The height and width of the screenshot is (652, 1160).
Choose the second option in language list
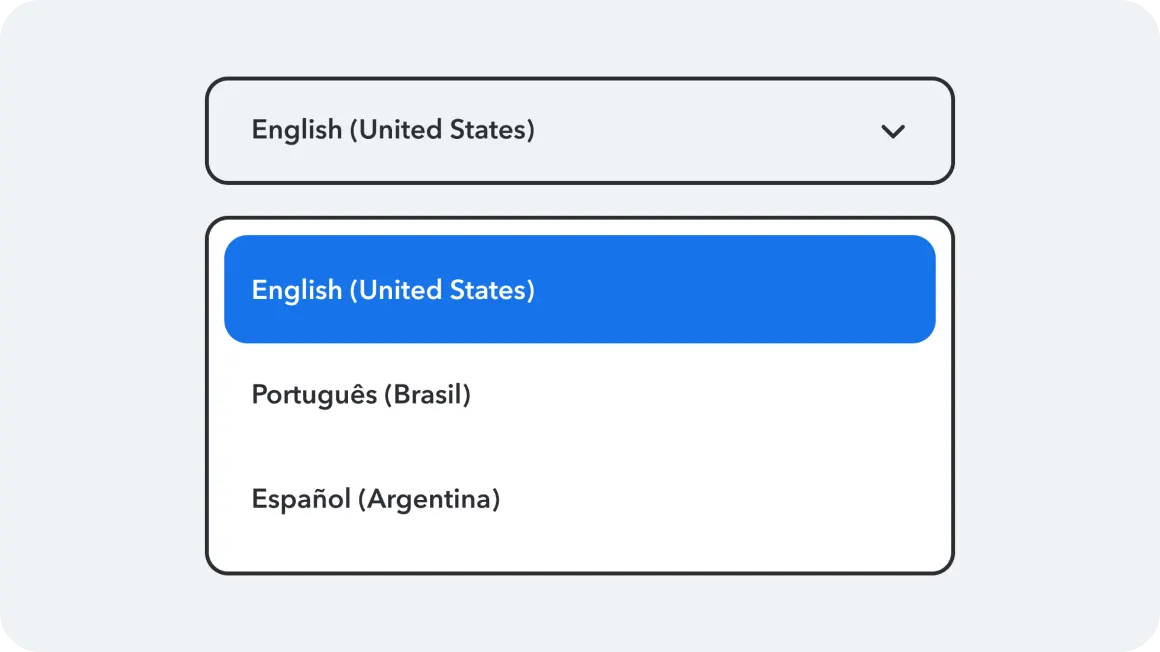[x=579, y=395]
